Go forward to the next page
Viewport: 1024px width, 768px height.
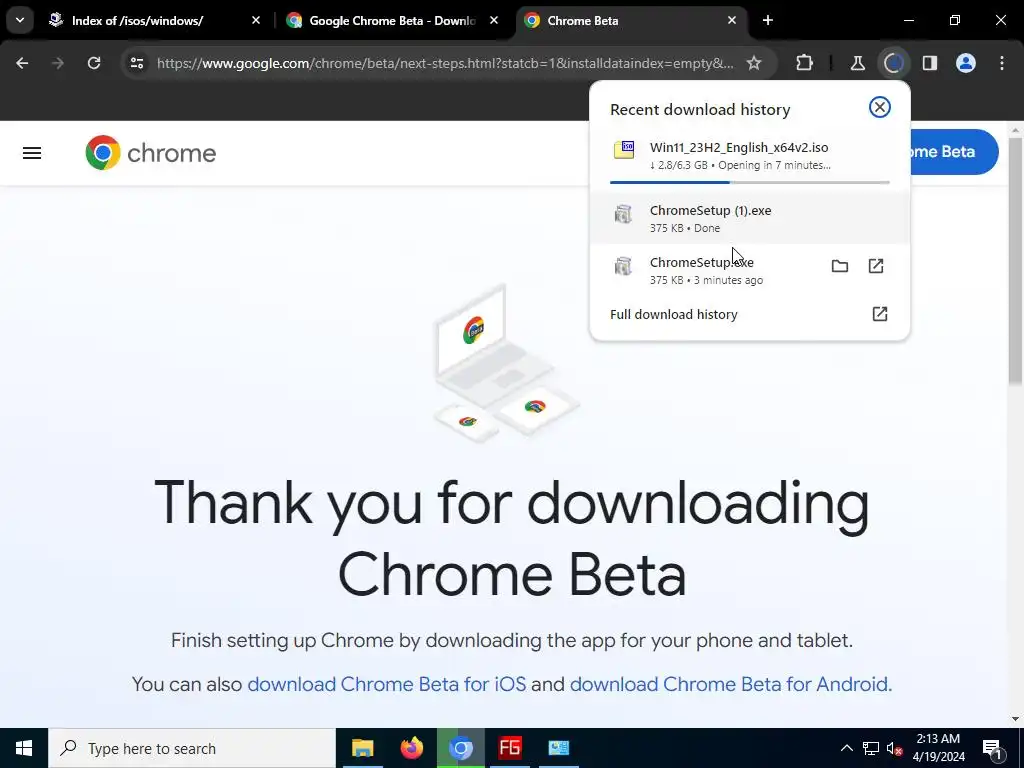tap(58, 63)
